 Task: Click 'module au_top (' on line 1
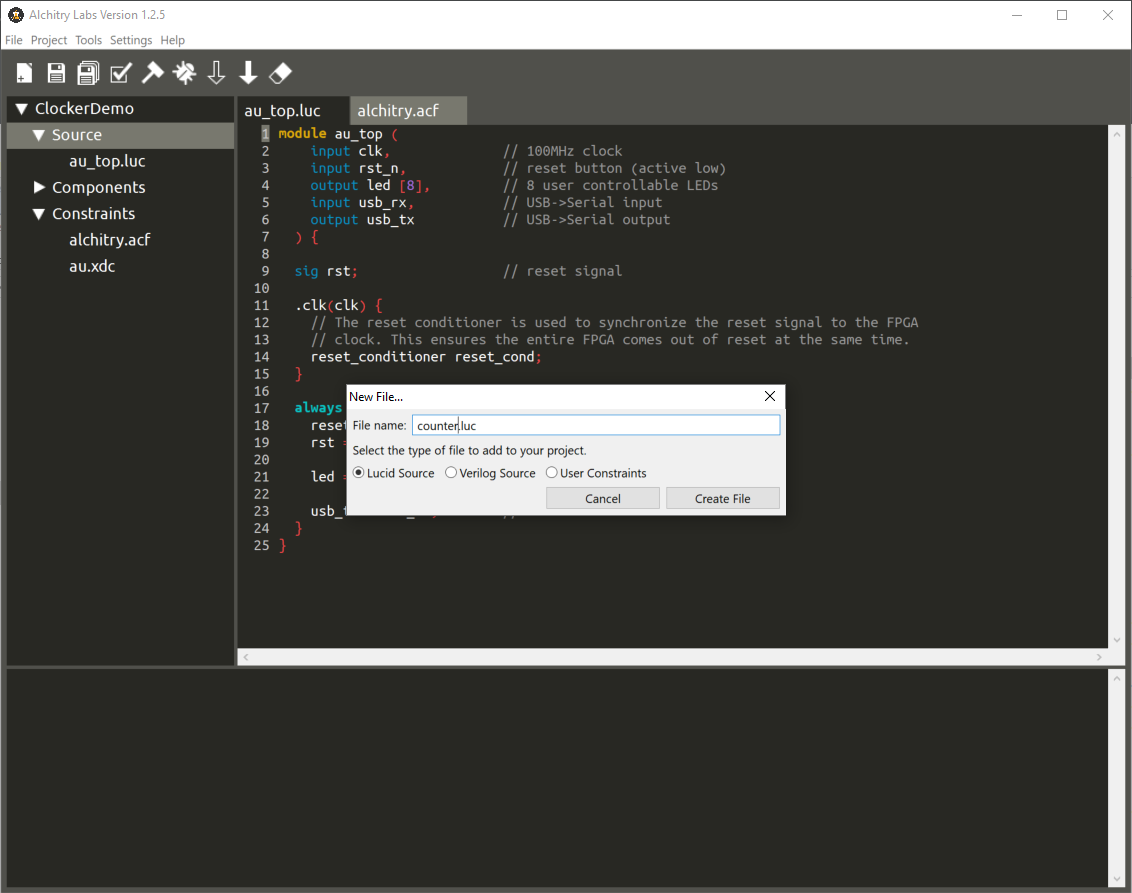[338, 134]
